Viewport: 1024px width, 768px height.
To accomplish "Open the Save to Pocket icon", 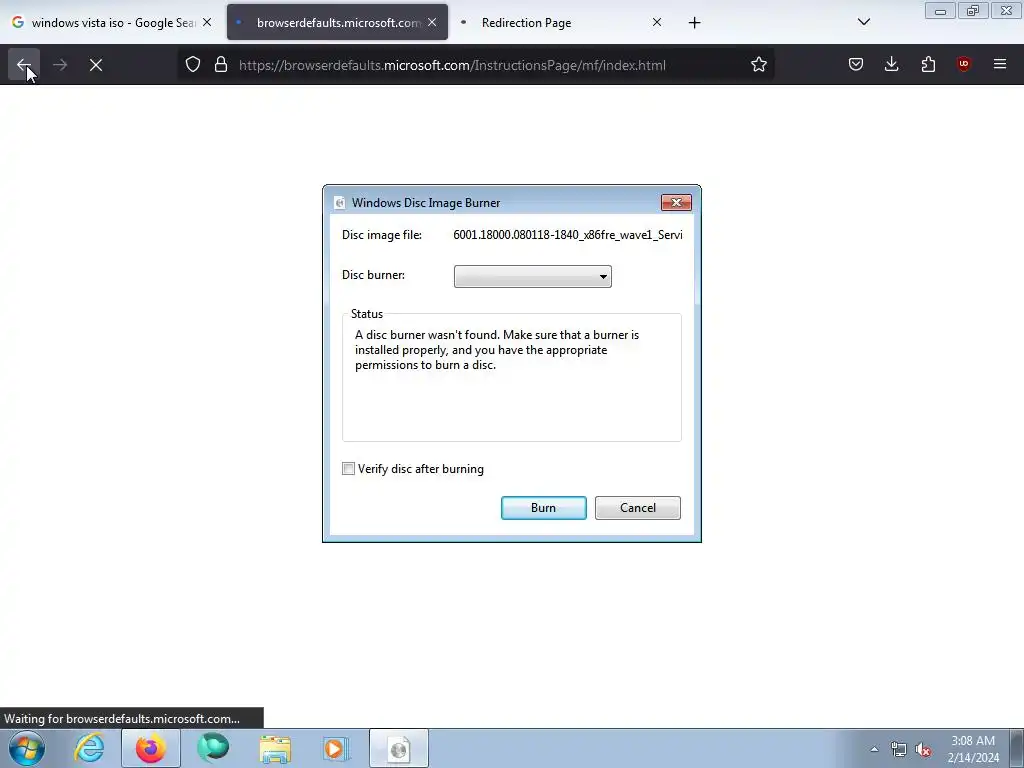I will click(x=856, y=65).
